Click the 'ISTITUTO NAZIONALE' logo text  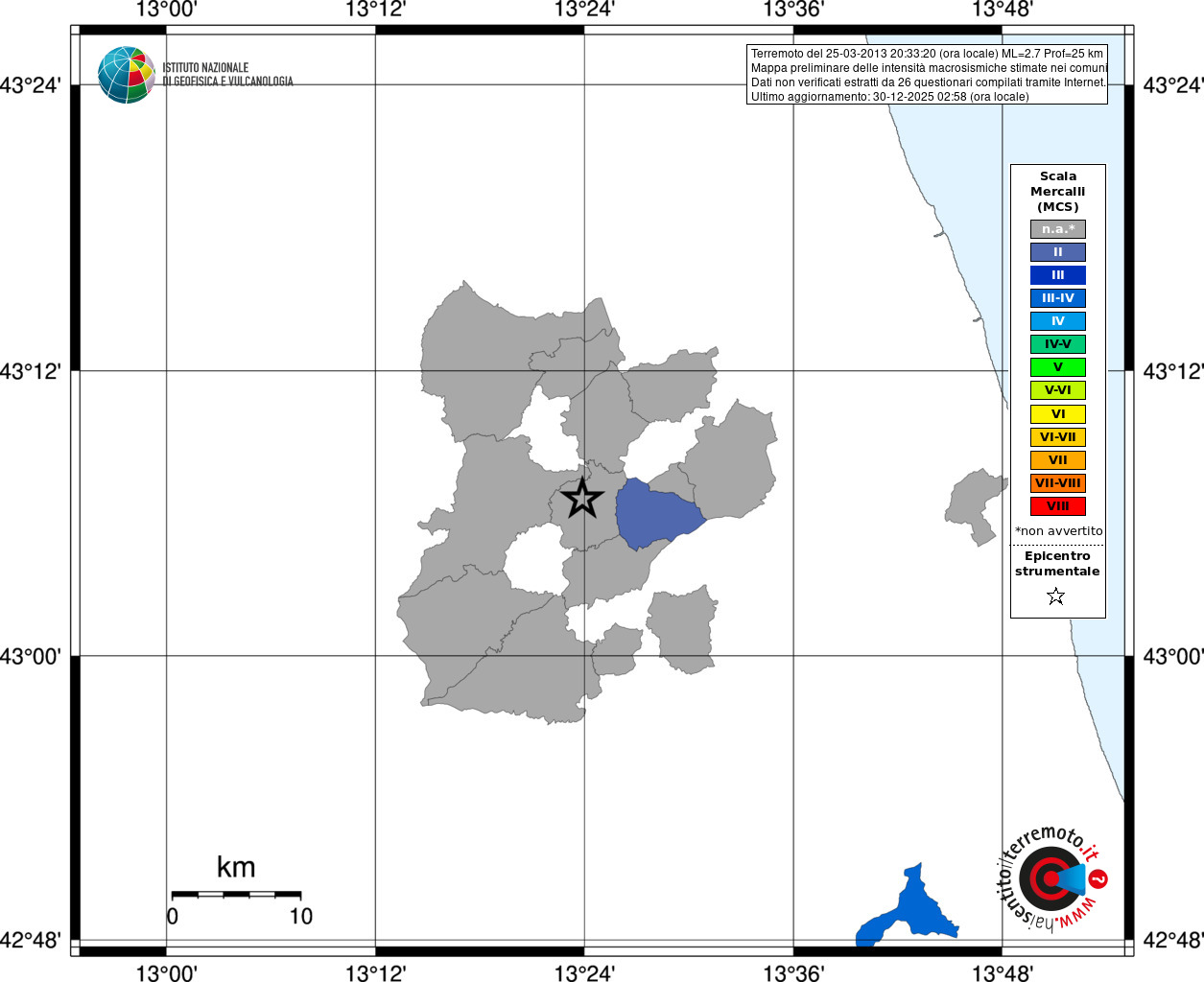[x=205, y=68]
